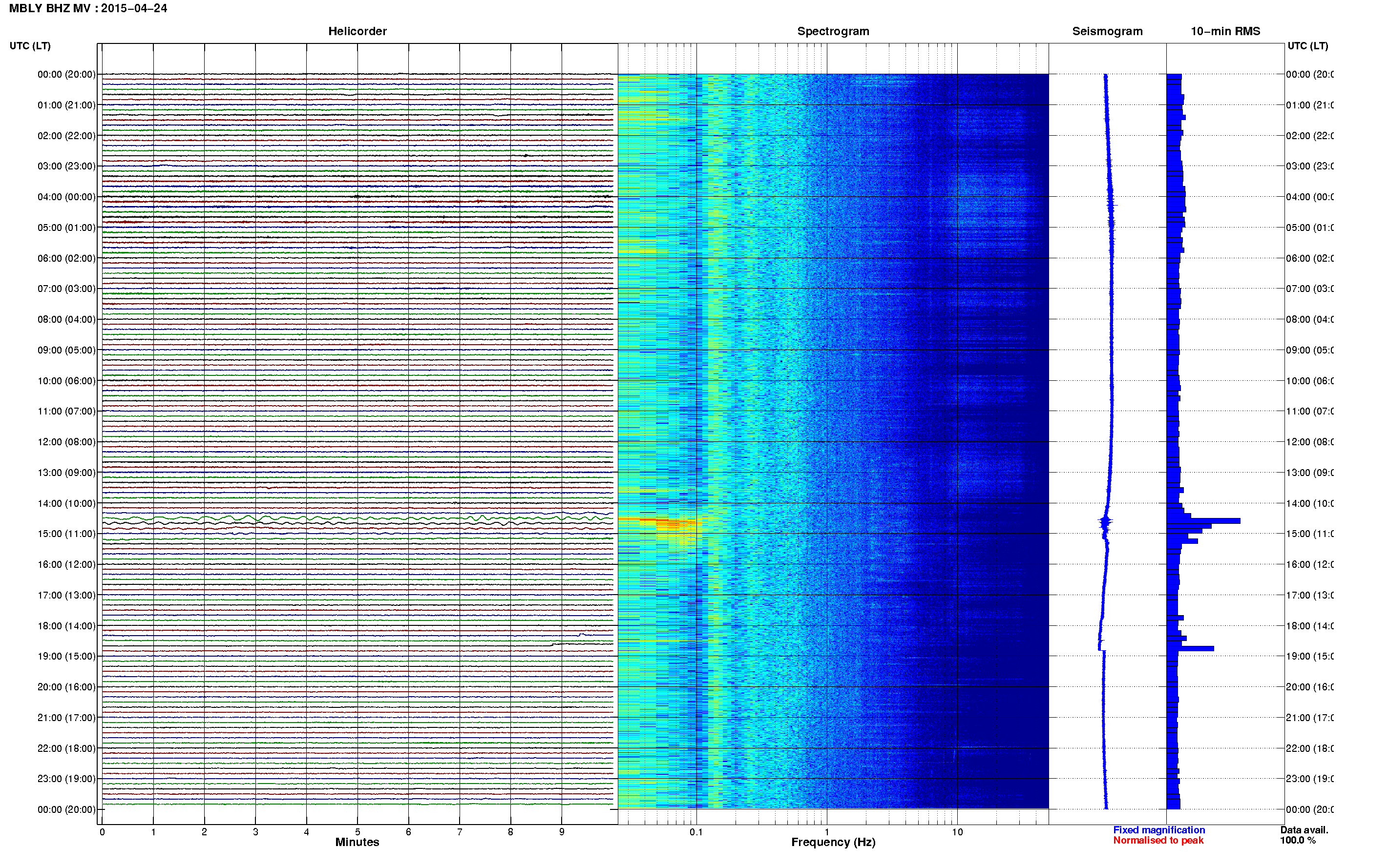Click the 'Data avail.' label
Viewport: 1389px width, 868px height.
[1304, 830]
